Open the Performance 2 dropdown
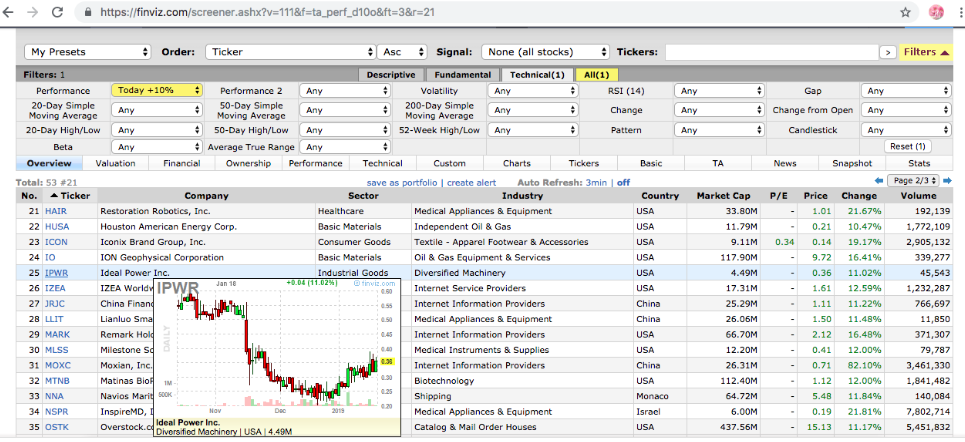The height and width of the screenshot is (442, 965). (x=345, y=90)
